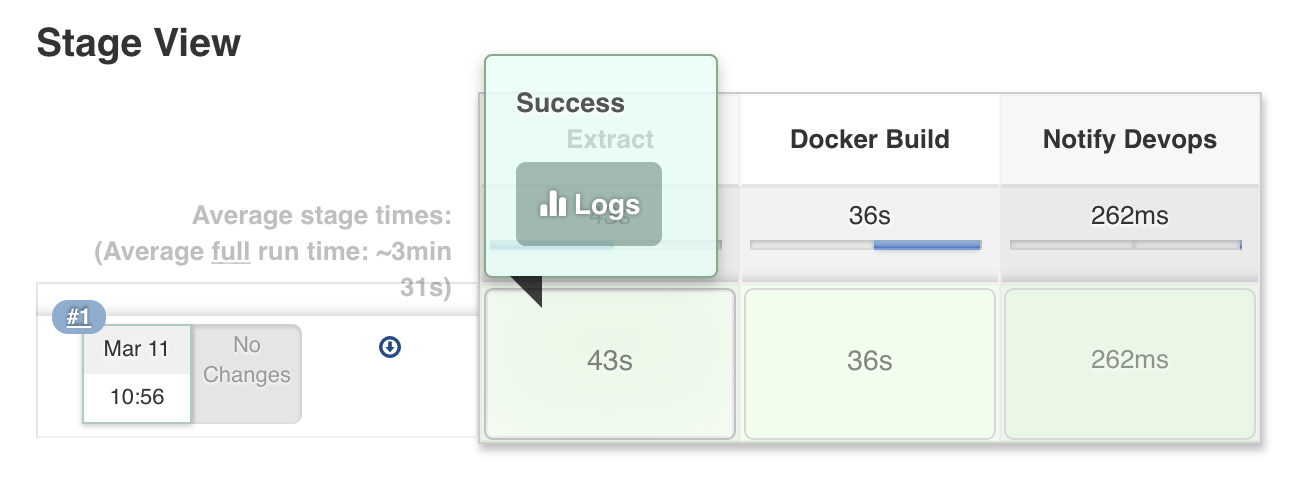Click the 10:56 build time
The height and width of the screenshot is (488, 1310).
[x=137, y=397]
